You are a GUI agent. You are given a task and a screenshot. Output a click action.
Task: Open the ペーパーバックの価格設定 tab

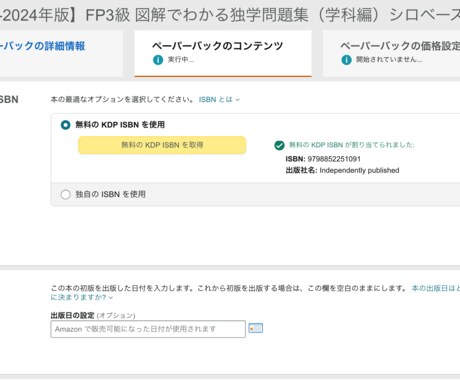392,53
